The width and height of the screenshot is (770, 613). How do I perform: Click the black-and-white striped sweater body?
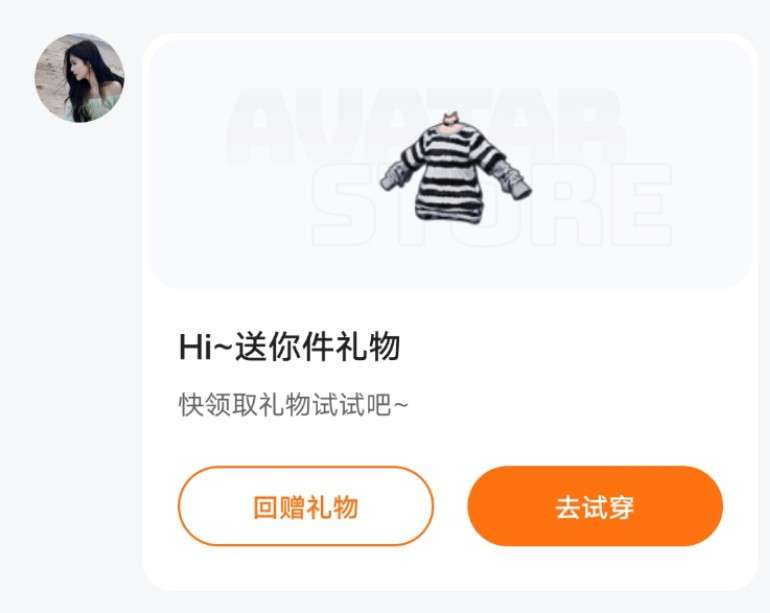point(451,176)
